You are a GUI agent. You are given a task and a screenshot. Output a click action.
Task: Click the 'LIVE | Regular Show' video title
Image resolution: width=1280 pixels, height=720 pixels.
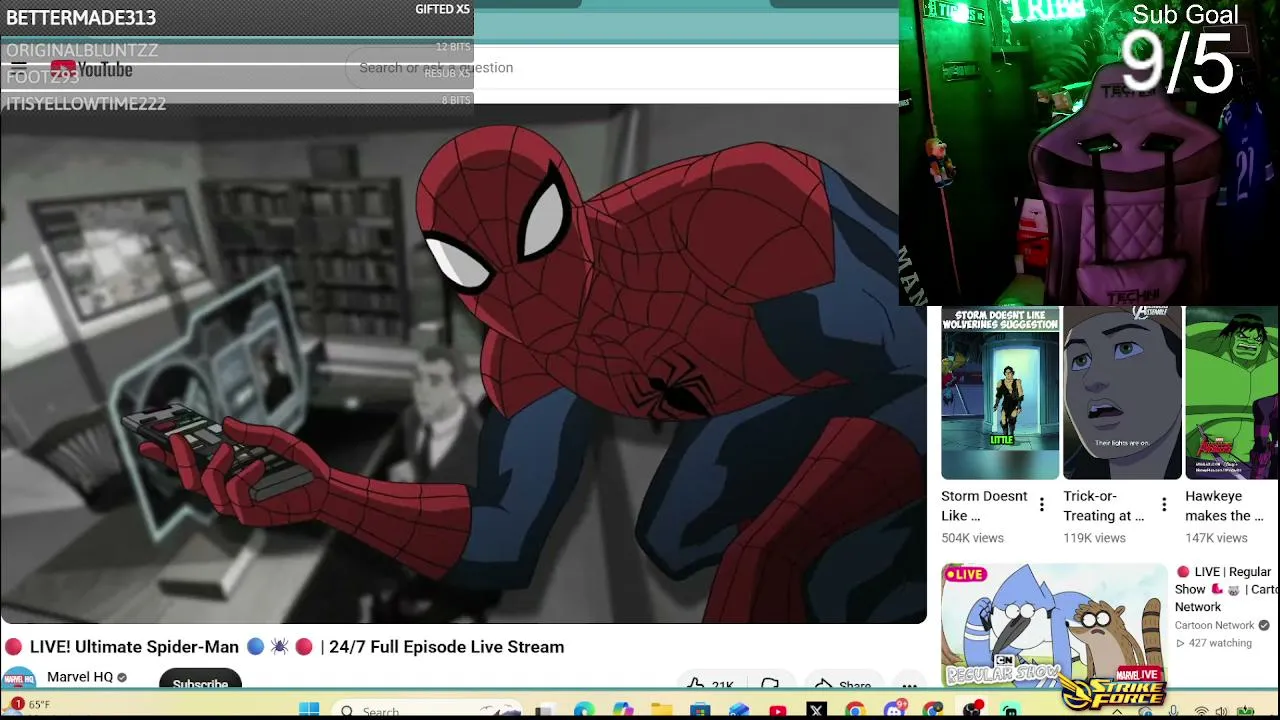(1224, 589)
